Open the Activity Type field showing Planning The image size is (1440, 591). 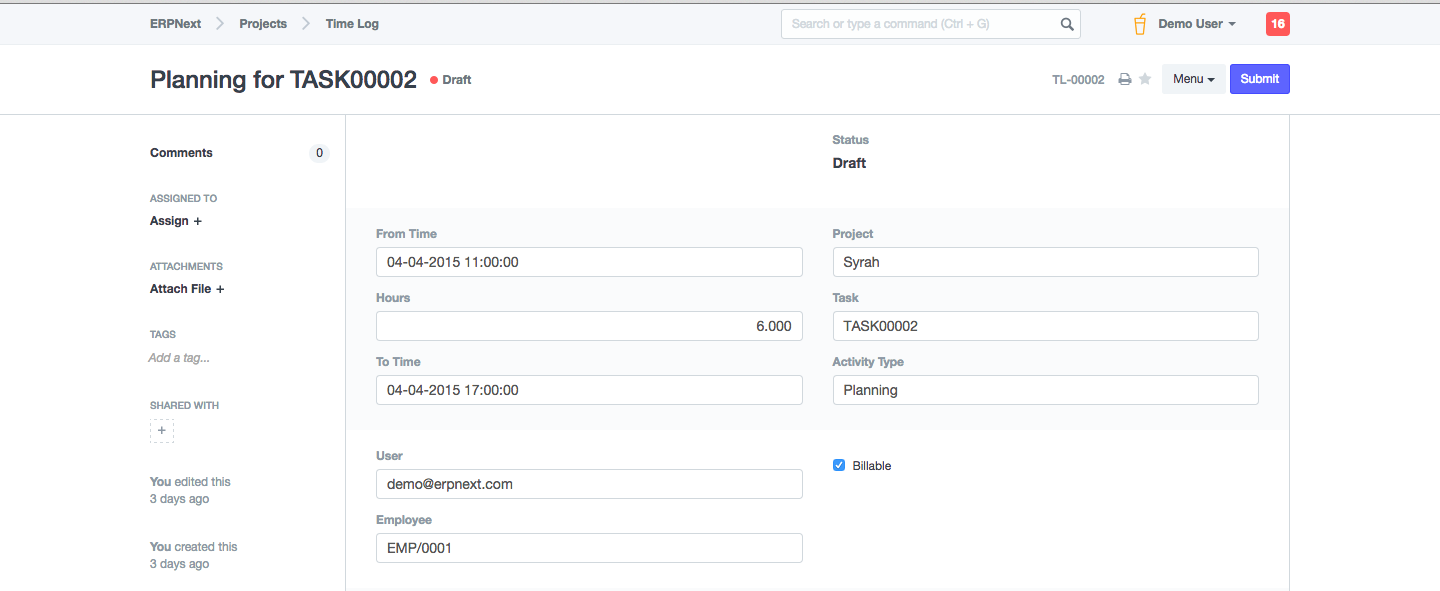click(1045, 390)
